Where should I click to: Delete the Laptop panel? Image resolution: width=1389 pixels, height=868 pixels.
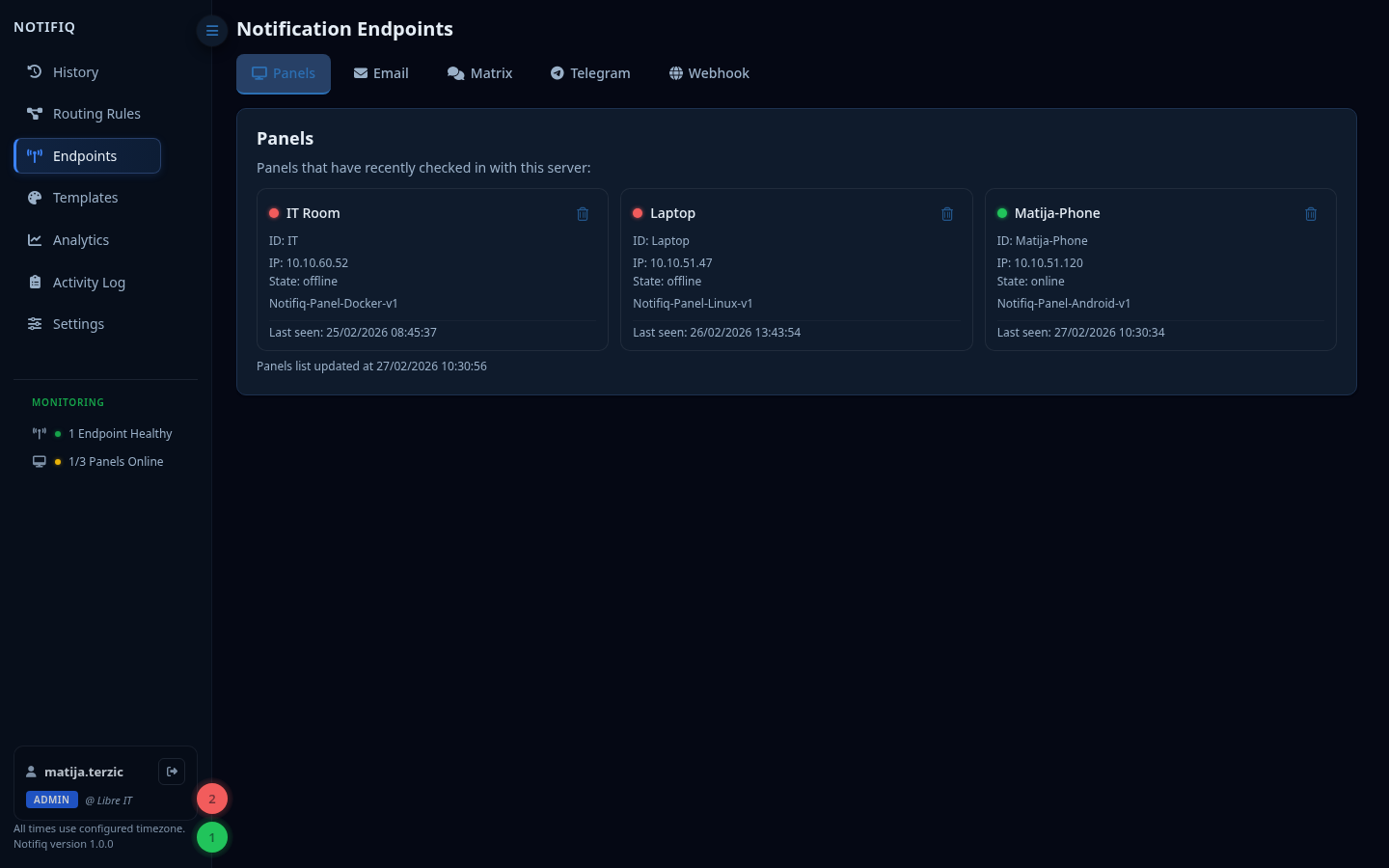coord(947,214)
